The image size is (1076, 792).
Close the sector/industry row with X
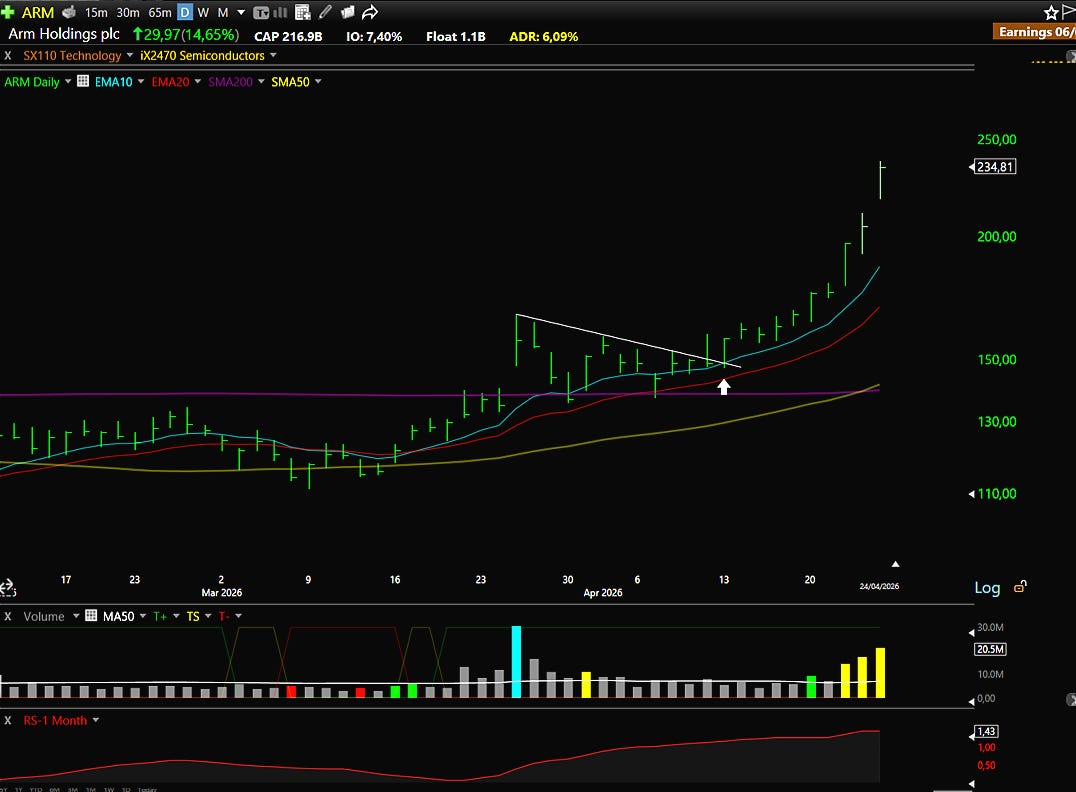click(x=8, y=56)
